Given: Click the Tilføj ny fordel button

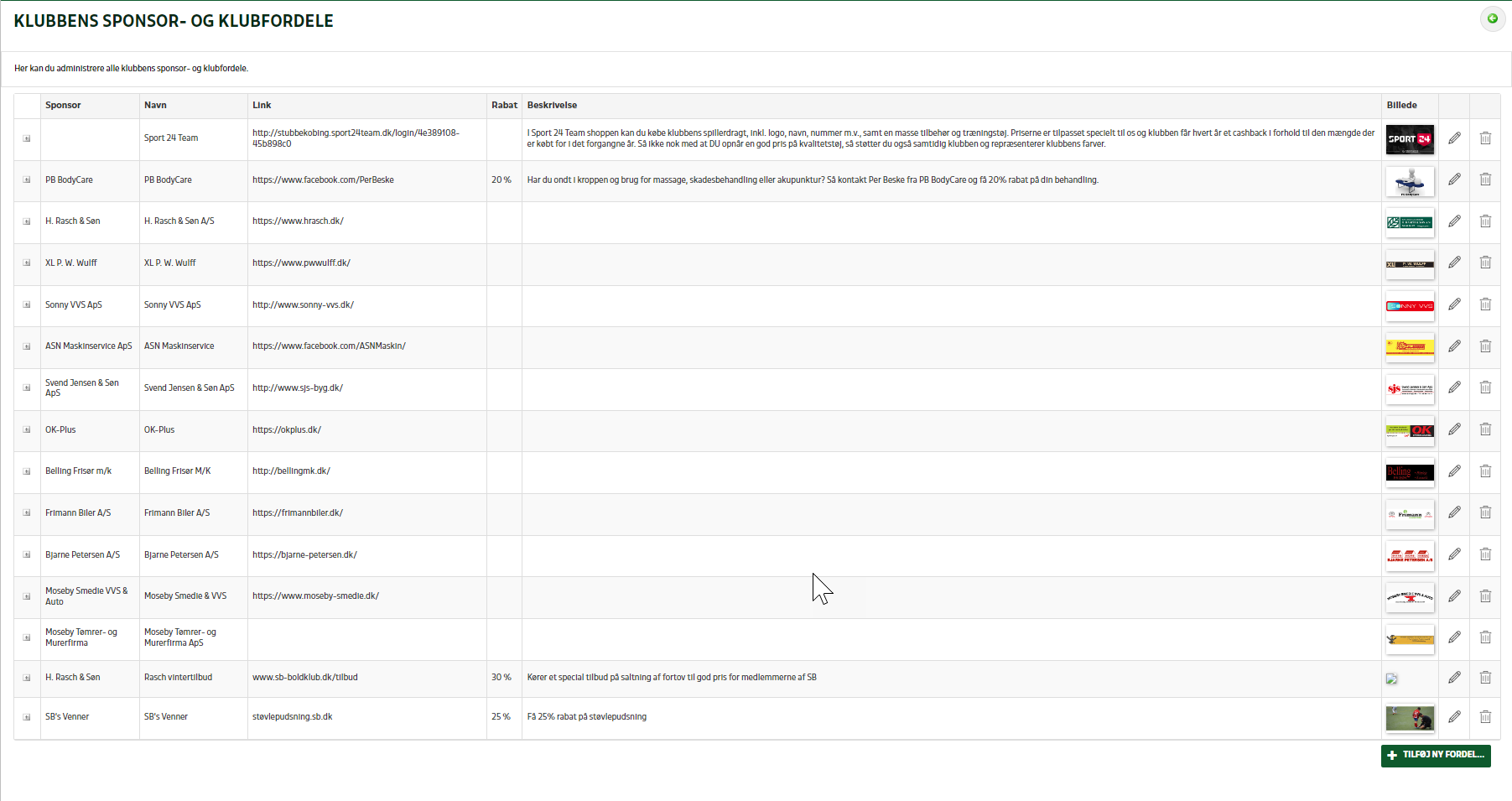Looking at the screenshot, I should pyautogui.click(x=1436, y=755).
